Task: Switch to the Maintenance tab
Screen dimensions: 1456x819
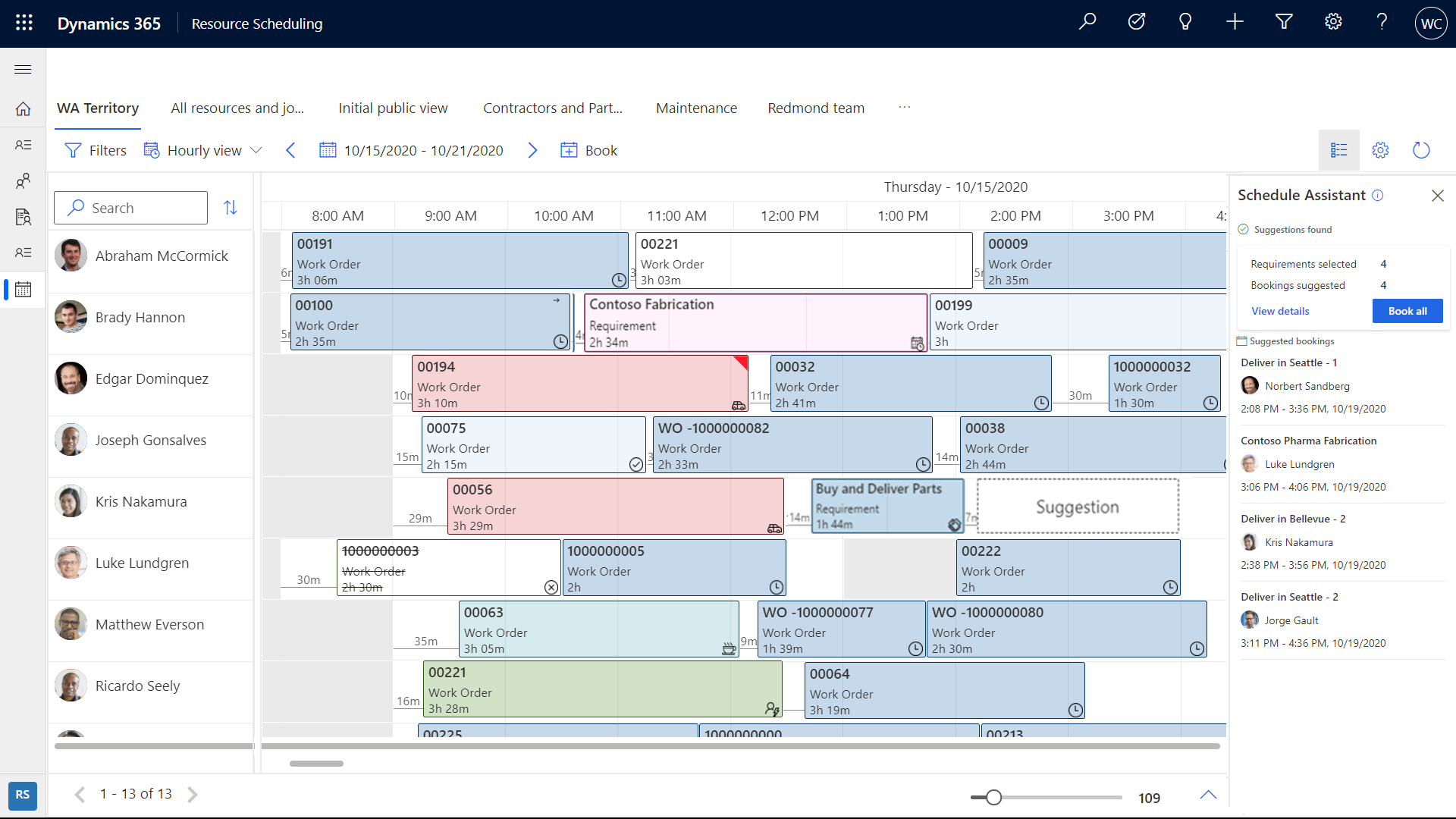Action: 696,107
